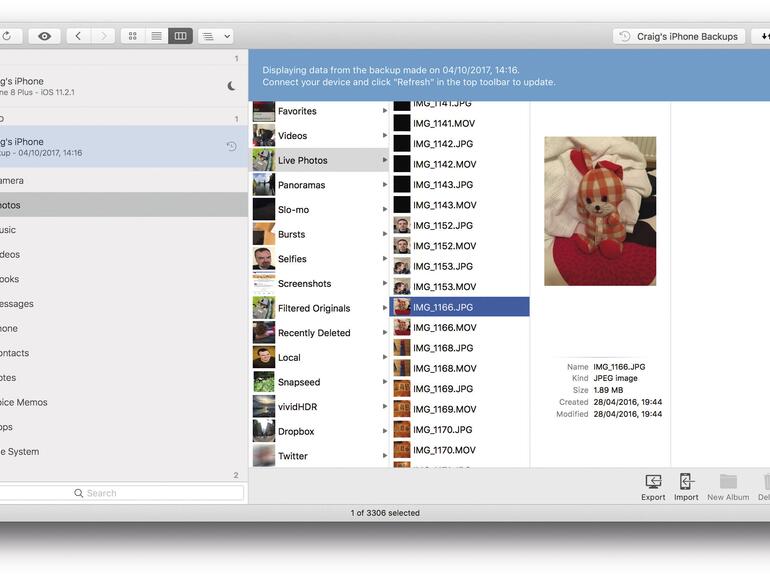Select file IMG_1141.MOV
Screen dimensions: 770x578
coord(460,123)
